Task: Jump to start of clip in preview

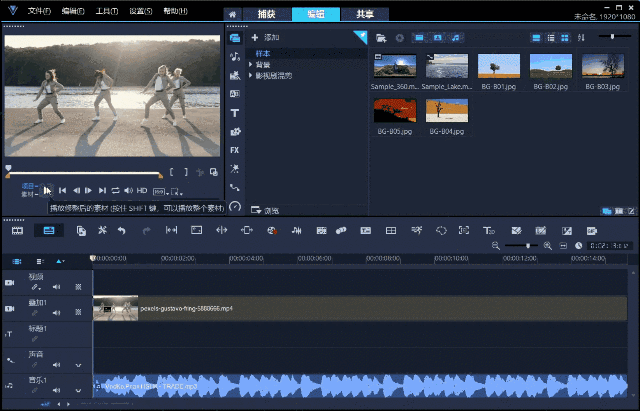Action: point(62,190)
